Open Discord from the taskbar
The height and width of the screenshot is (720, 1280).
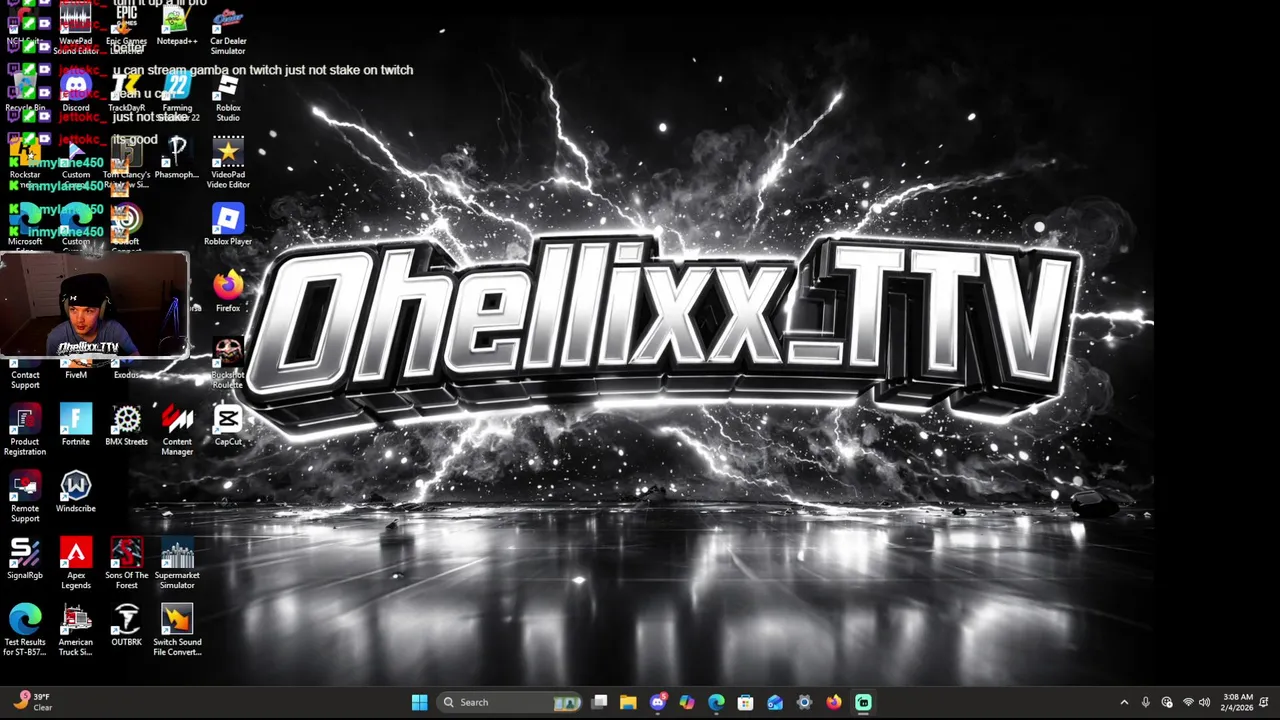[x=658, y=702]
